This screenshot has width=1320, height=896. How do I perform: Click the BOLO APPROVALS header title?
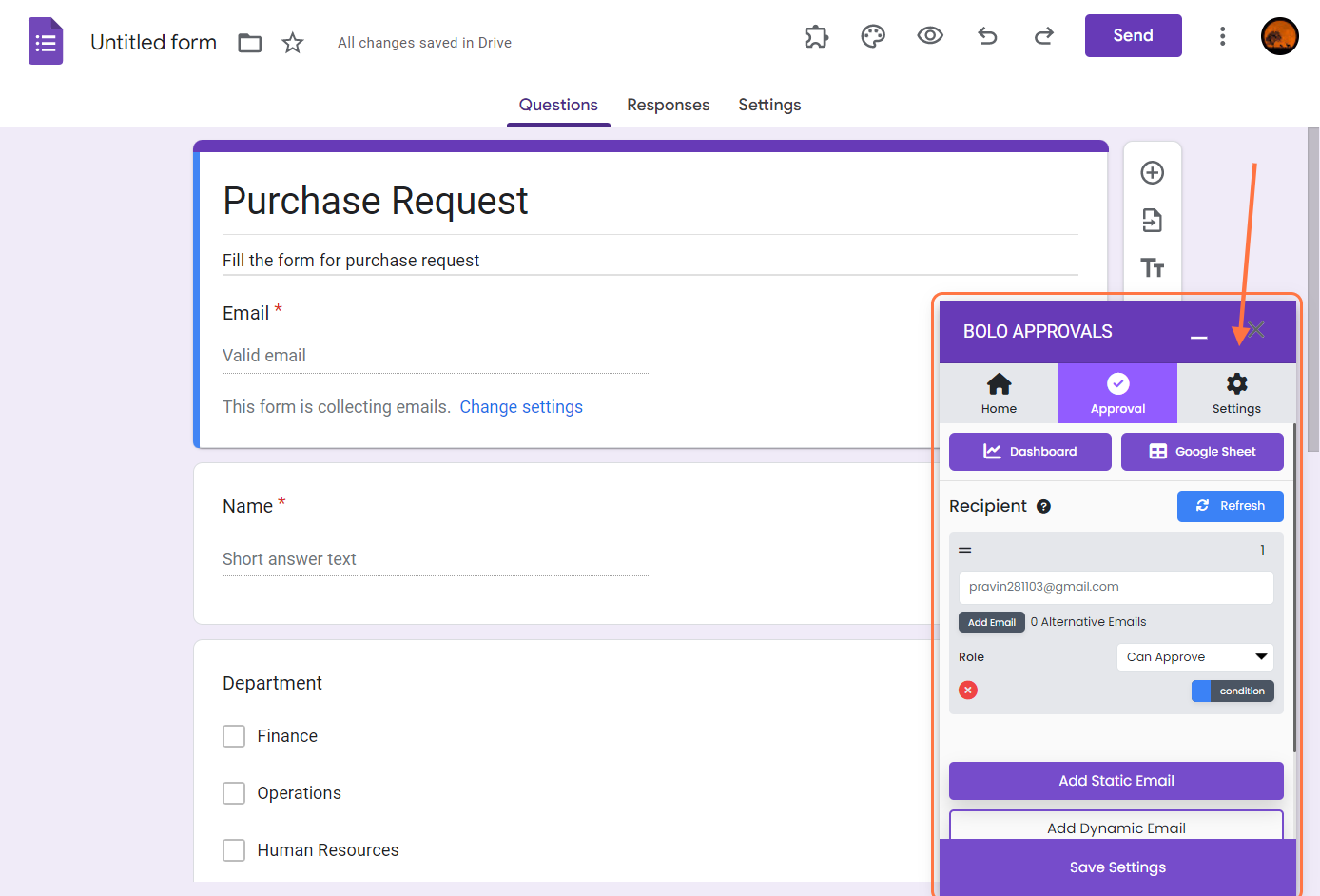click(1038, 332)
